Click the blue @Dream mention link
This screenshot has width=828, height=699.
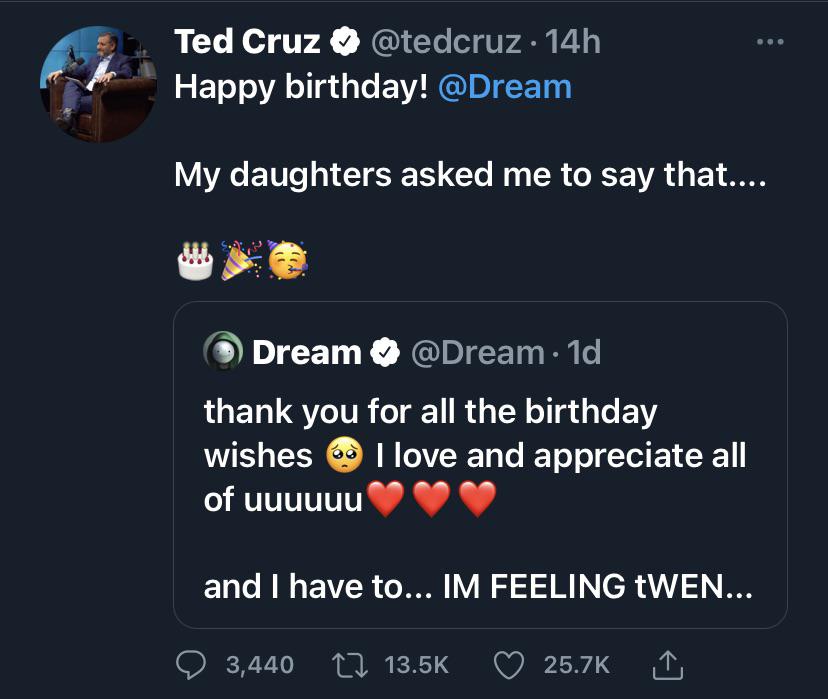[505, 87]
